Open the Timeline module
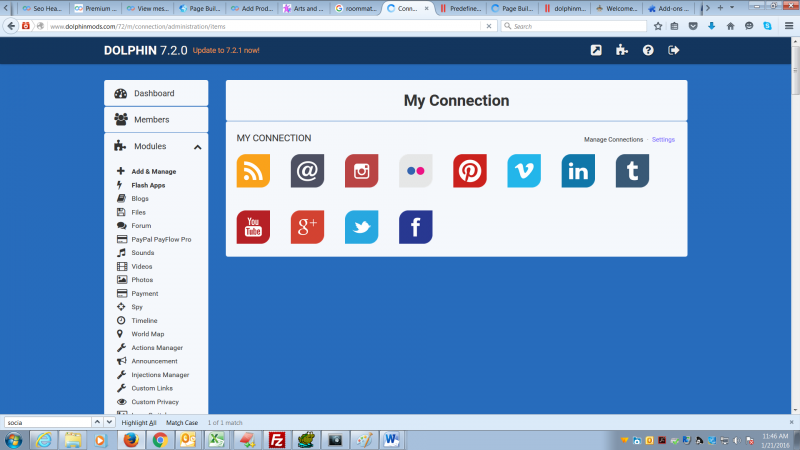Image resolution: width=800 pixels, height=450 pixels. point(144,320)
